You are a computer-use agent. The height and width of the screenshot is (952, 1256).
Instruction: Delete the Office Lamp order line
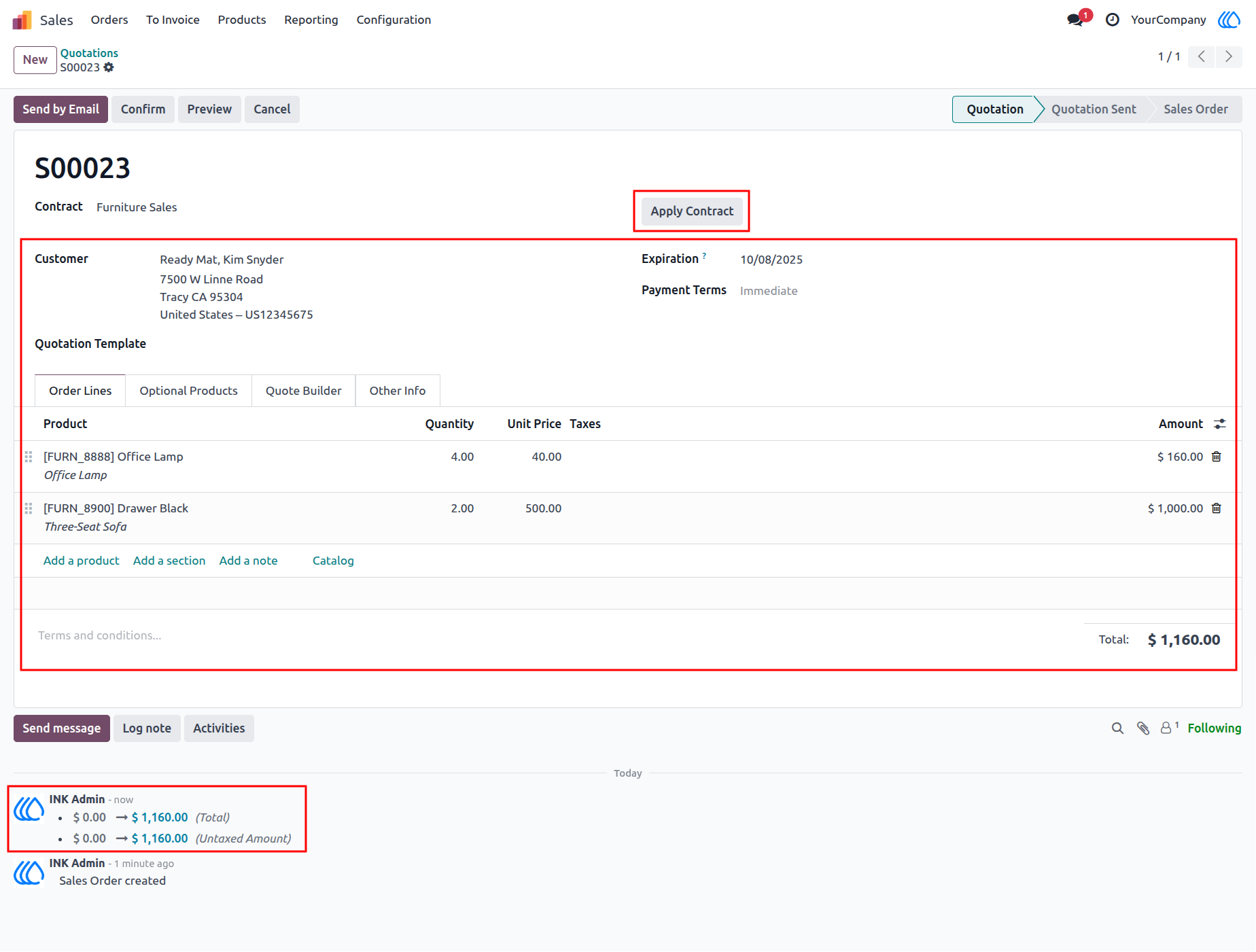tap(1217, 457)
